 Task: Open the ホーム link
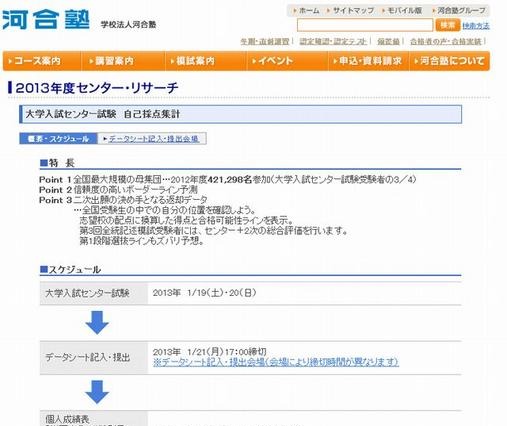click(309, 11)
